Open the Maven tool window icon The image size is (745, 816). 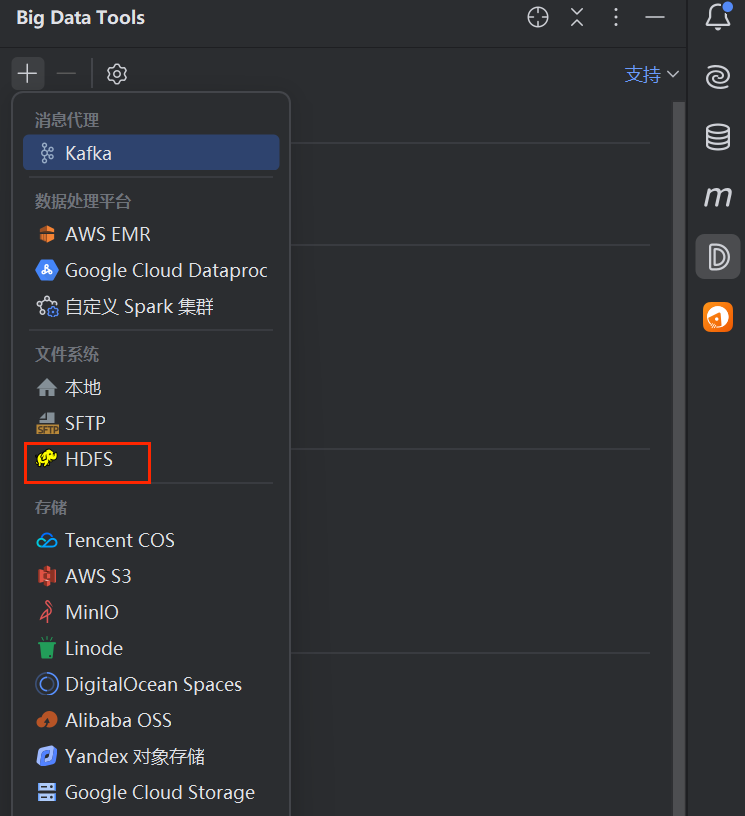click(x=717, y=197)
